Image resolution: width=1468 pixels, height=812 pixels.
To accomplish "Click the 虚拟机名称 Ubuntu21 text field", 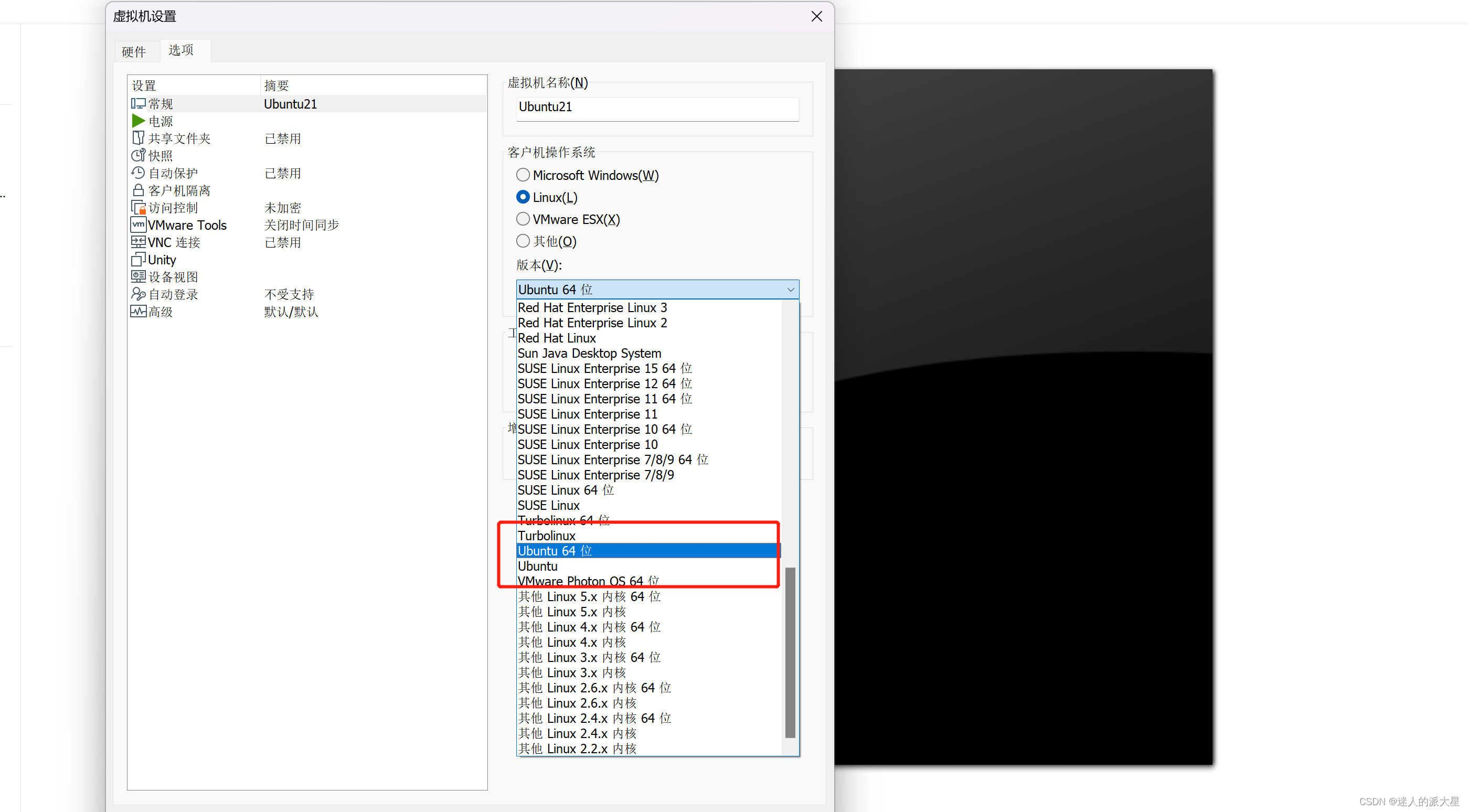I will pos(657,108).
